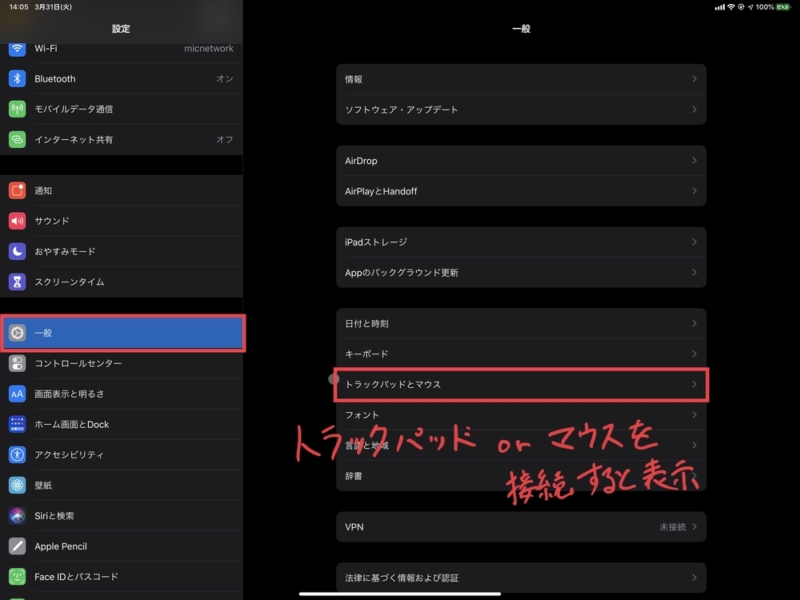Tap the home indicator bar at bottom
Image resolution: width=800 pixels, height=600 pixels.
[400, 594]
